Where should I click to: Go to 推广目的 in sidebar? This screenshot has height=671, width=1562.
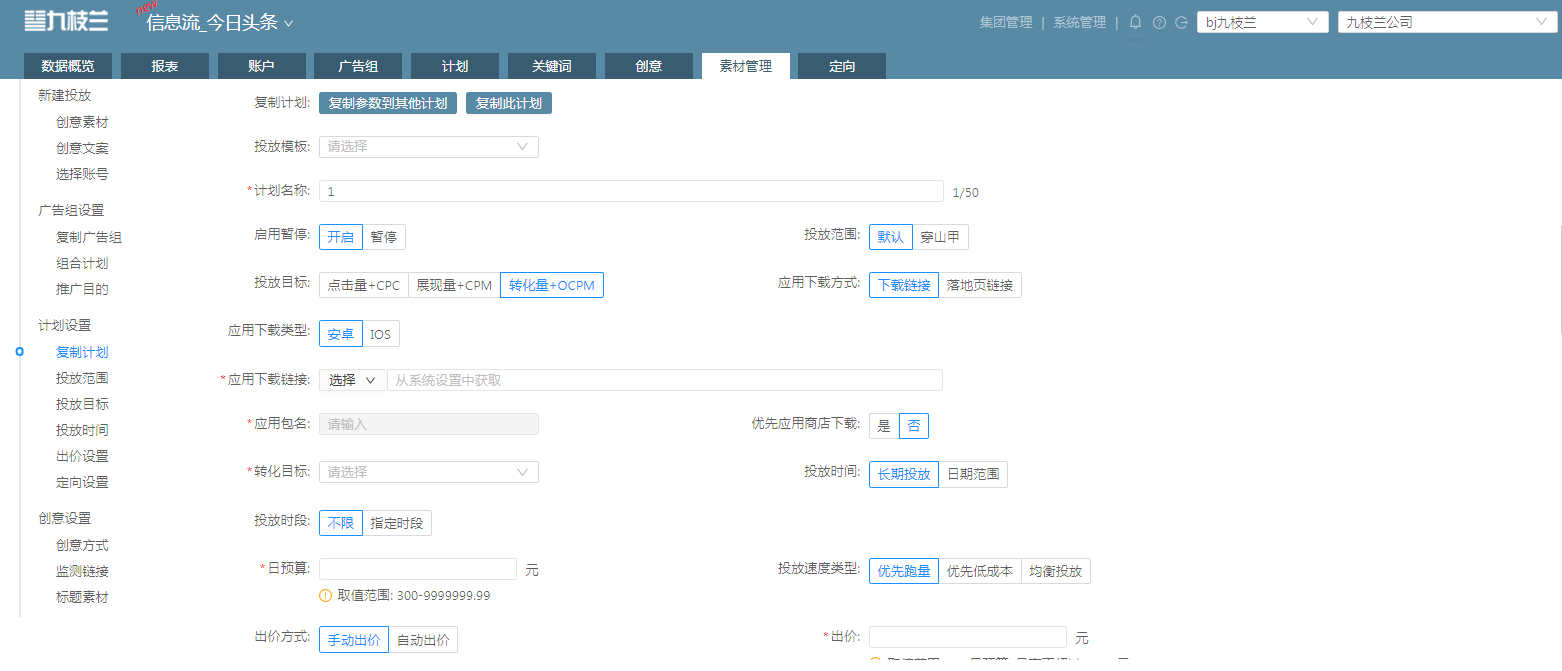click(82, 290)
